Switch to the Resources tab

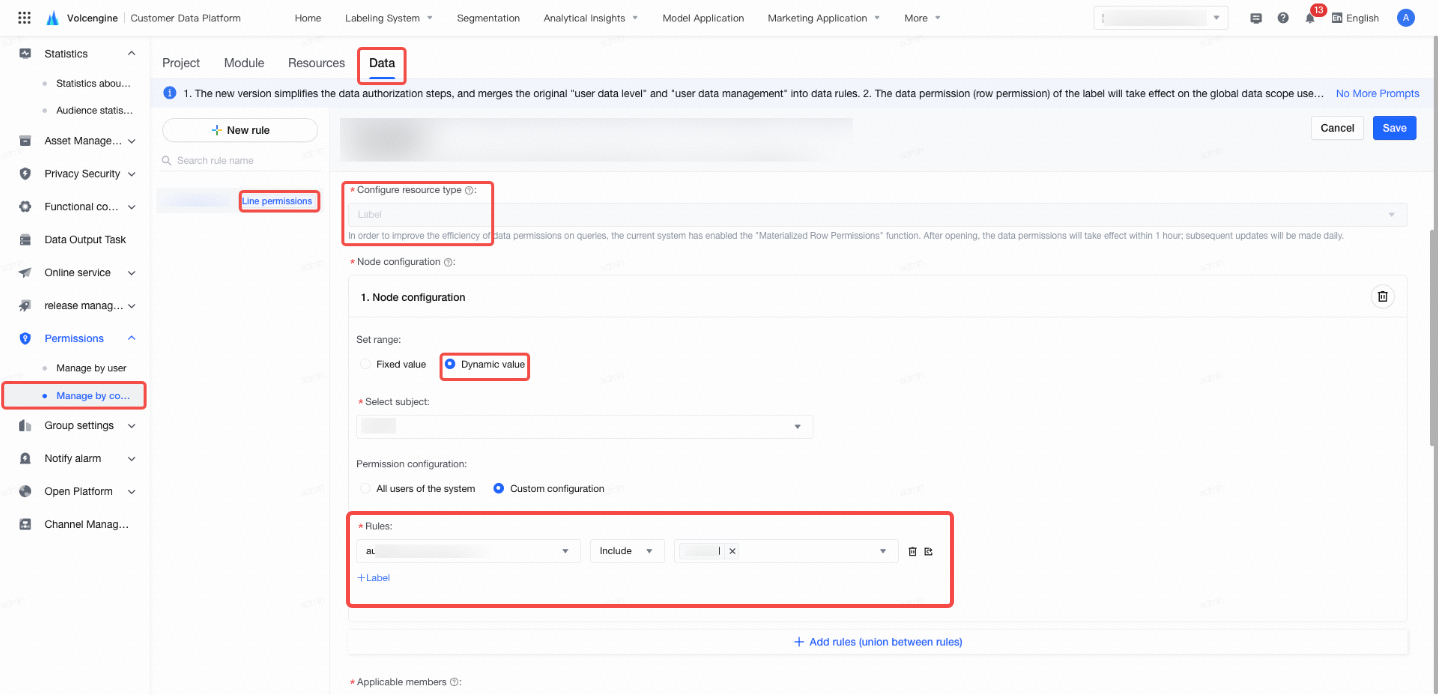[316, 63]
